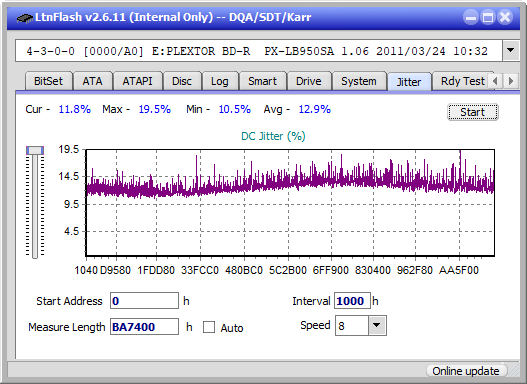Click the Online update button
Screen dimensions: 527x384
point(466,371)
